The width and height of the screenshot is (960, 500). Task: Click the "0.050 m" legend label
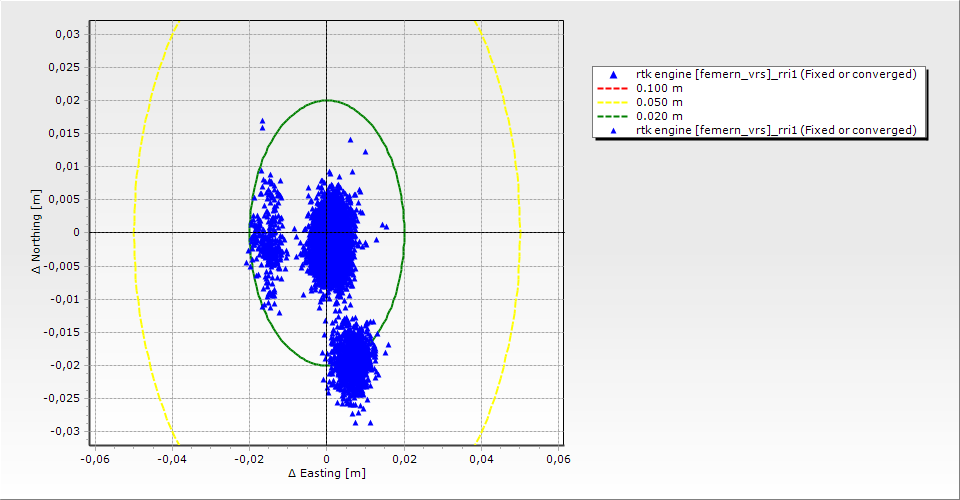tap(660, 102)
